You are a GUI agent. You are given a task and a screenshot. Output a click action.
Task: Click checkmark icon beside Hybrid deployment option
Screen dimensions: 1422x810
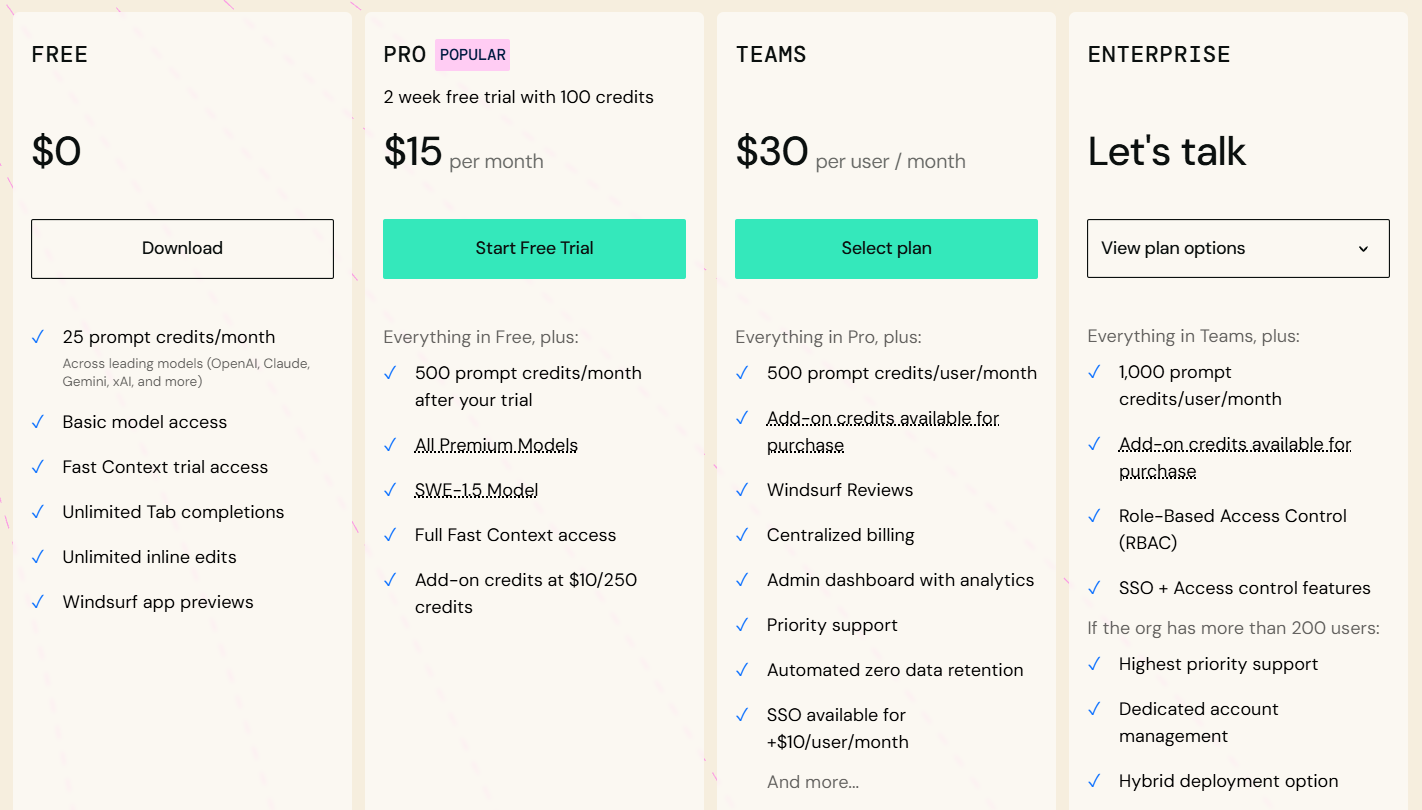pyautogui.click(x=1094, y=781)
